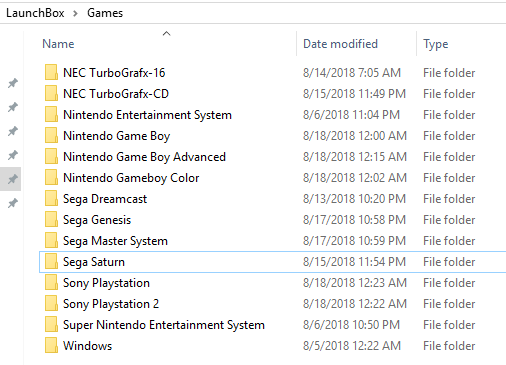Screen dimensions: 506x365
Task: Select the NEC TurboGrafx-16 folder icon
Action: (51, 73)
